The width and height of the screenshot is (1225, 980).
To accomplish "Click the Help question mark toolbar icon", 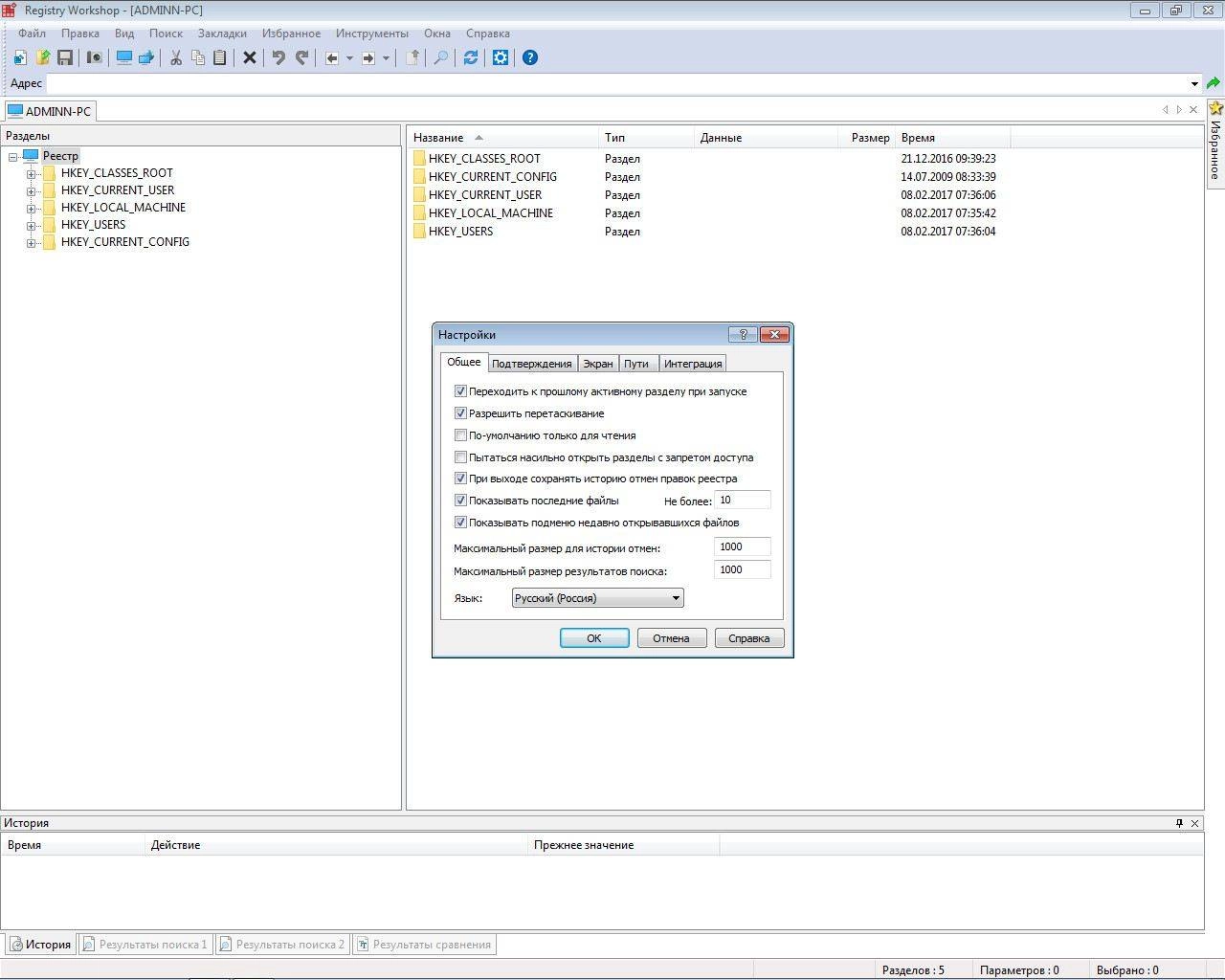I will tap(529, 57).
